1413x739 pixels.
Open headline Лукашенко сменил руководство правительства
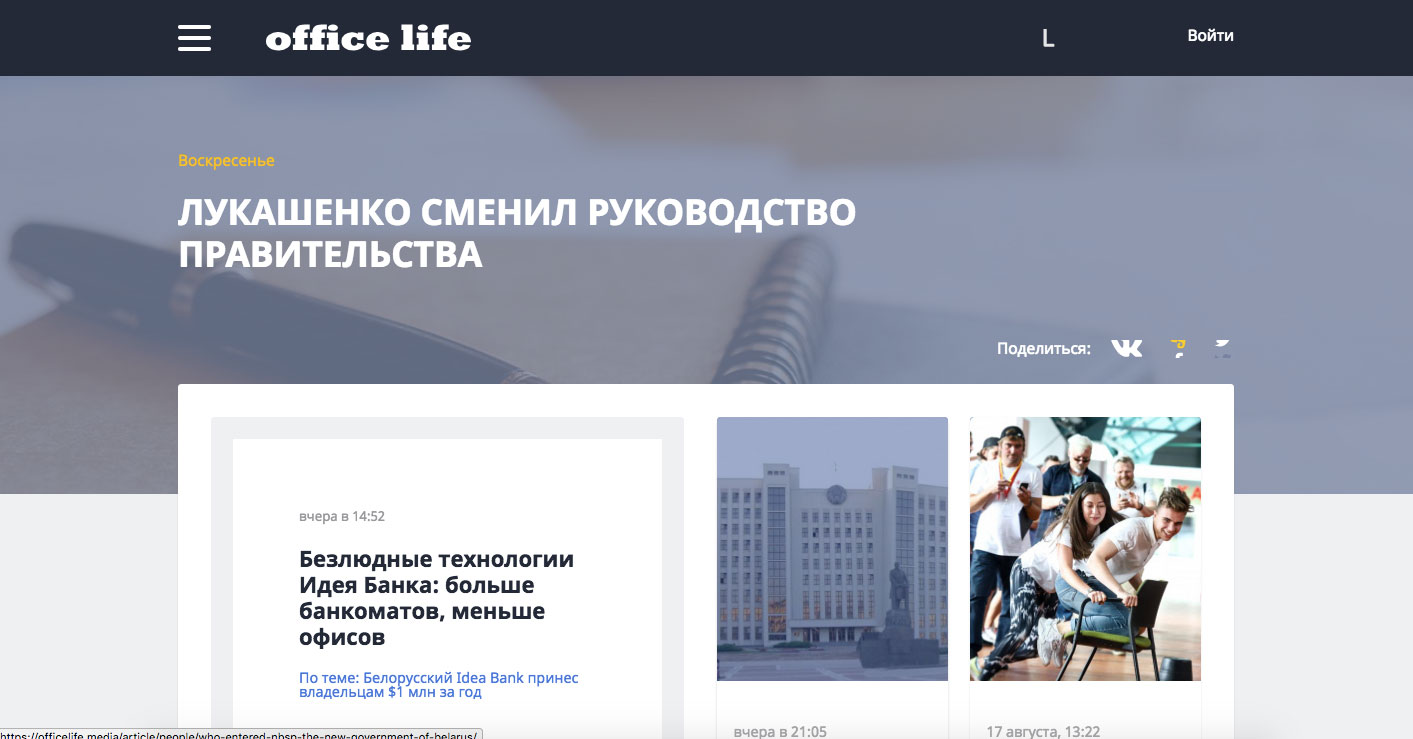(x=517, y=233)
